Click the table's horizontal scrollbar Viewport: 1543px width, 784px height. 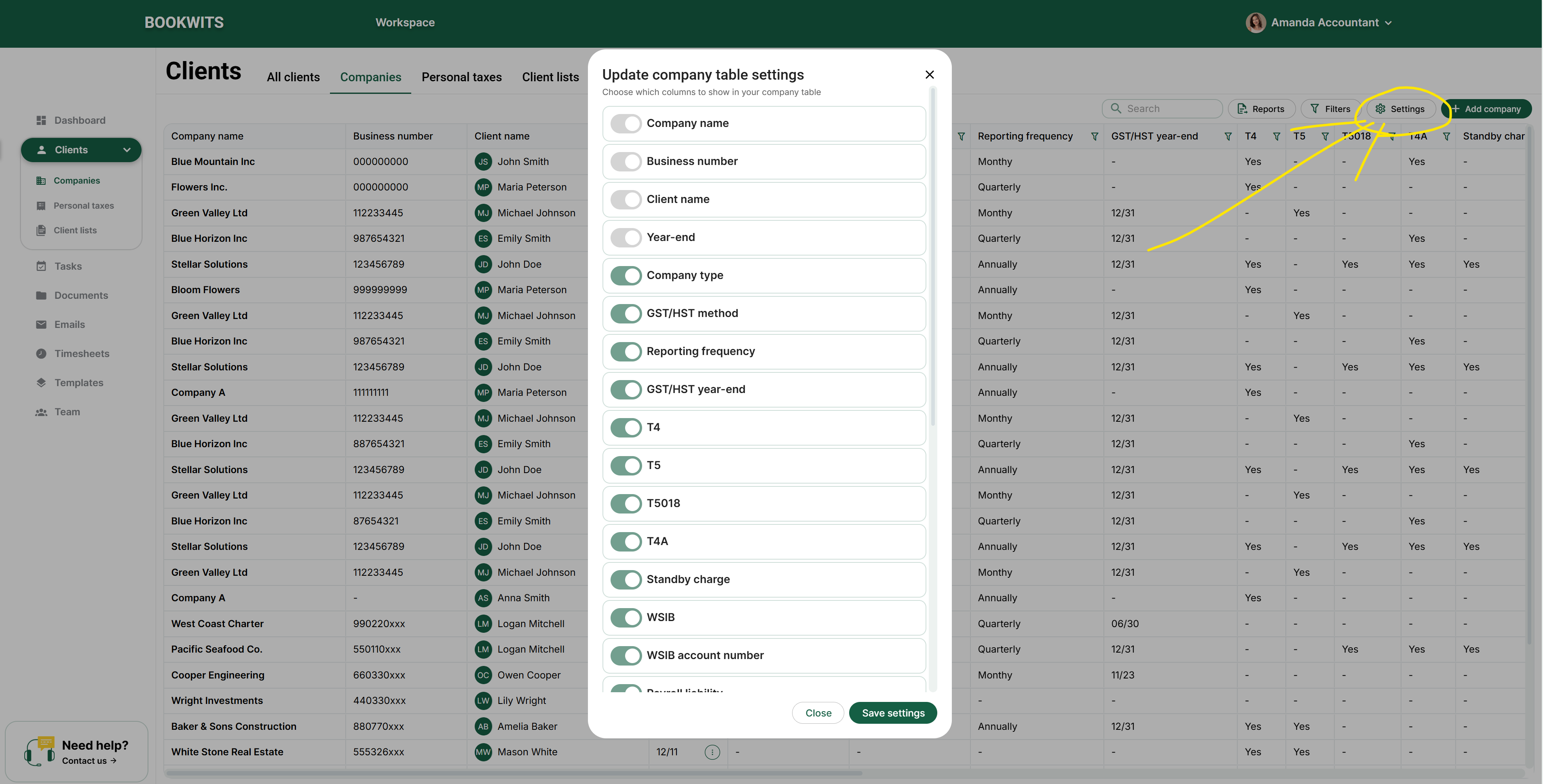point(514,773)
